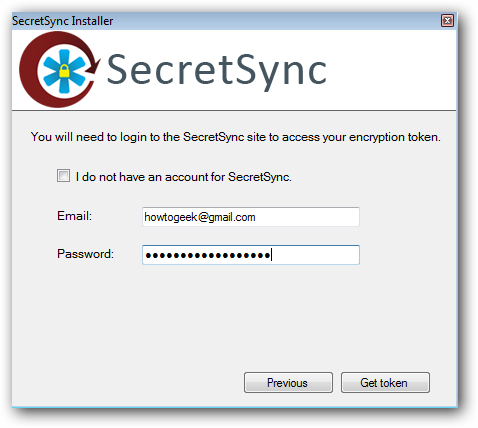
Task: Click the Password label
Action: click(85, 254)
